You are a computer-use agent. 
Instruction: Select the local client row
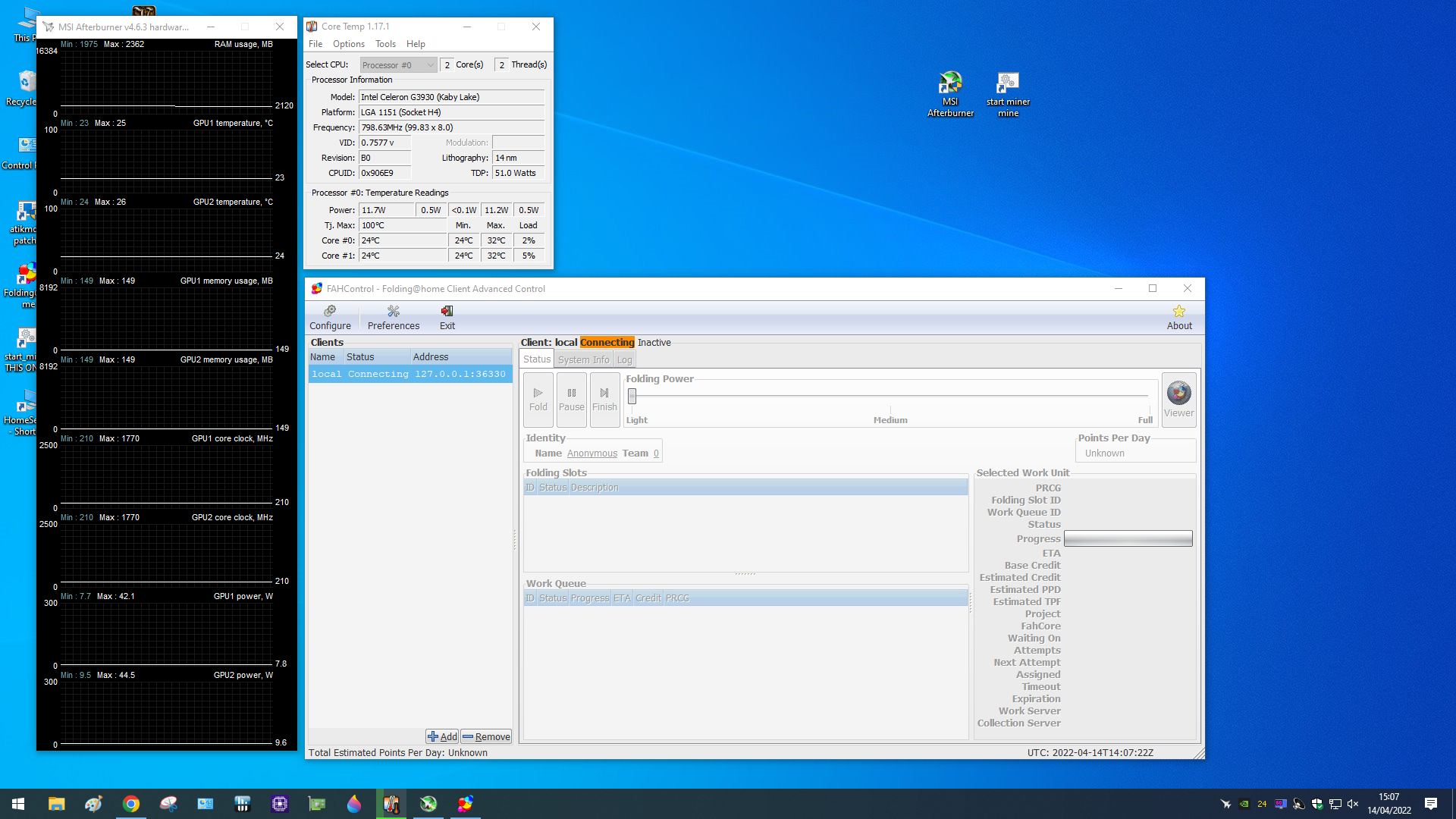[x=409, y=374]
